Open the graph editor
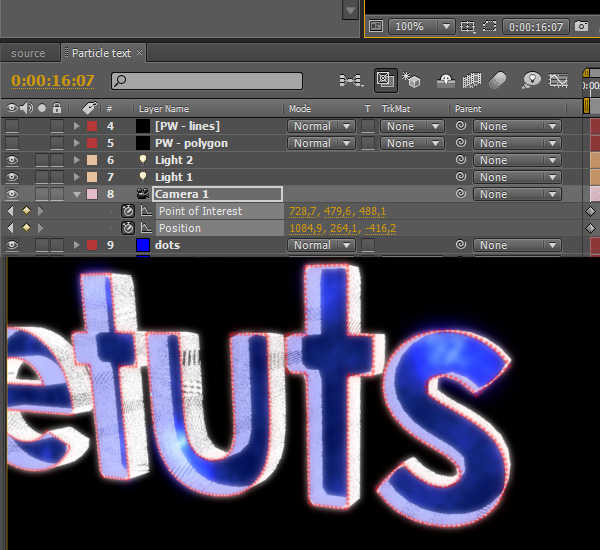This screenshot has height=550, width=600. 558,80
